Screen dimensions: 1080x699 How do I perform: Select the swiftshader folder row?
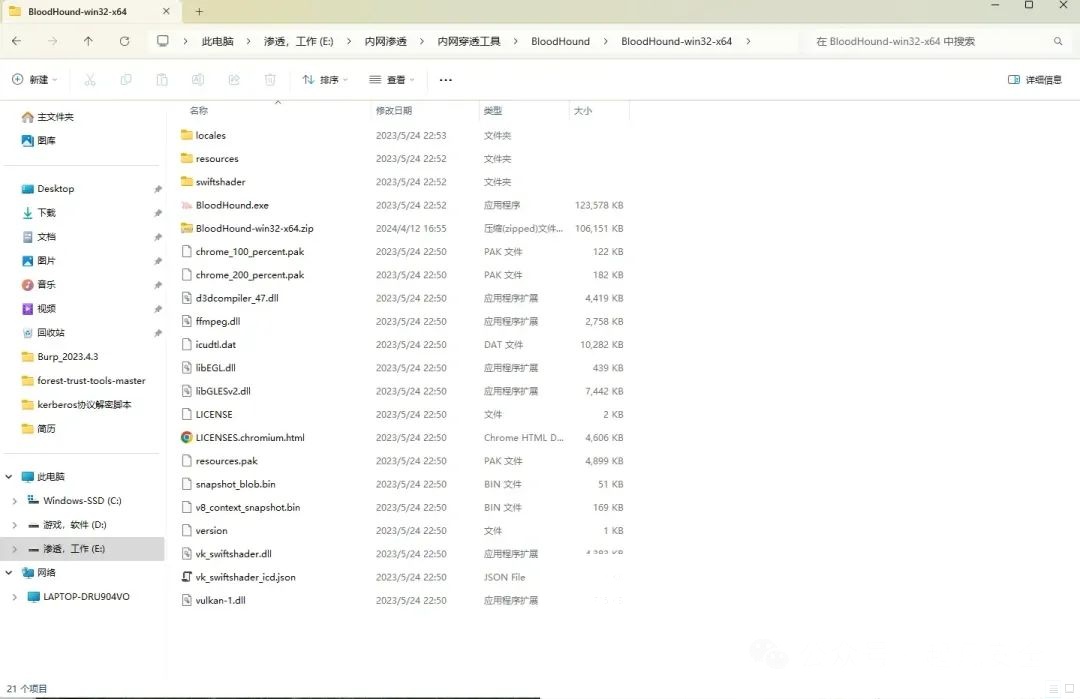(x=403, y=182)
